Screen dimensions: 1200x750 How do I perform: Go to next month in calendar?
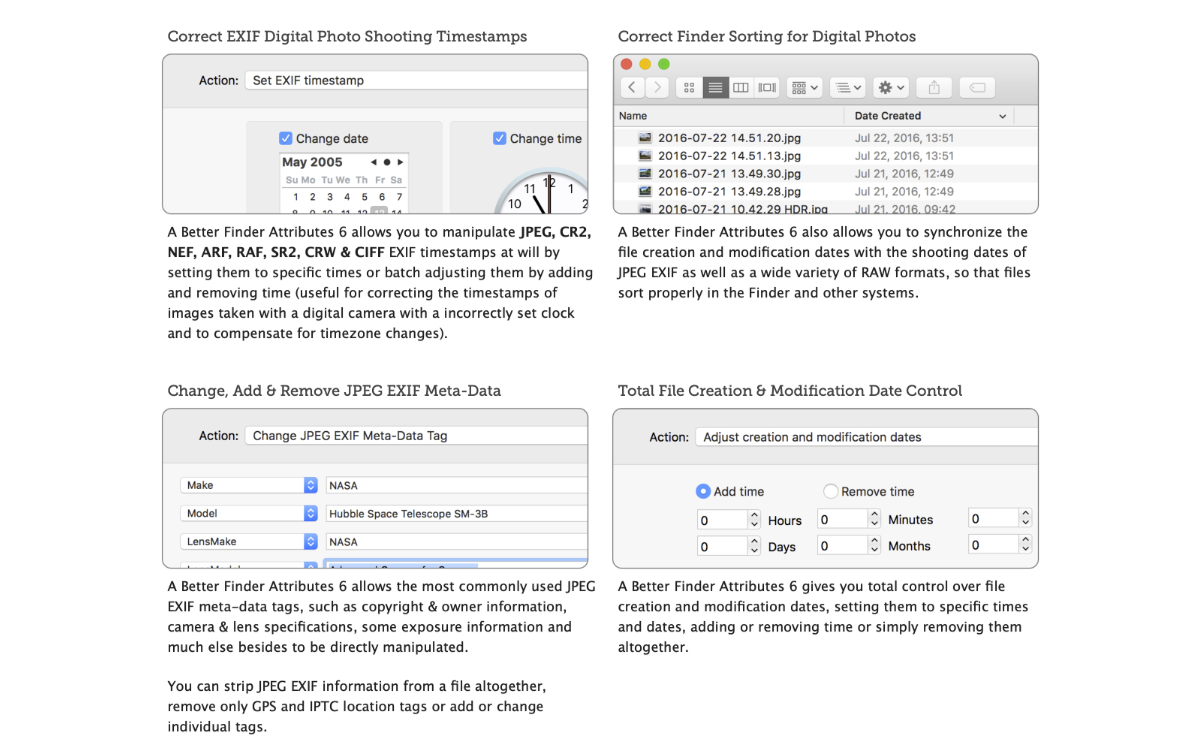[x=400, y=162]
